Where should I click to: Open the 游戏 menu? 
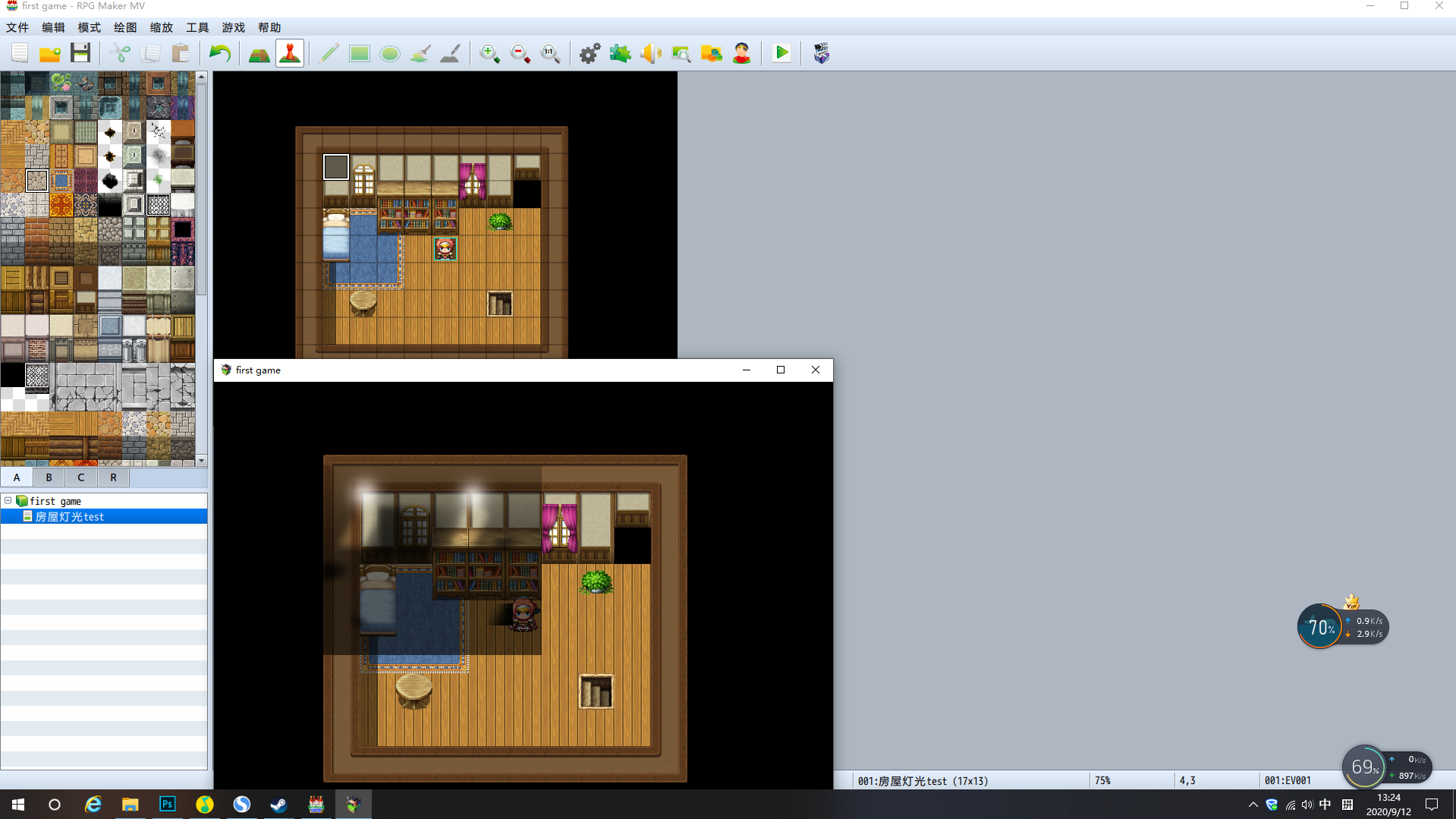point(234,27)
